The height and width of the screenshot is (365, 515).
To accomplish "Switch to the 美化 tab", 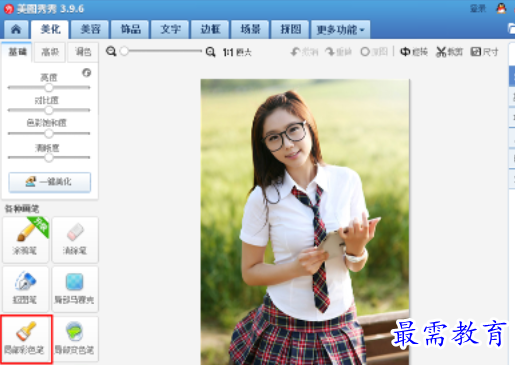I will (x=50, y=29).
